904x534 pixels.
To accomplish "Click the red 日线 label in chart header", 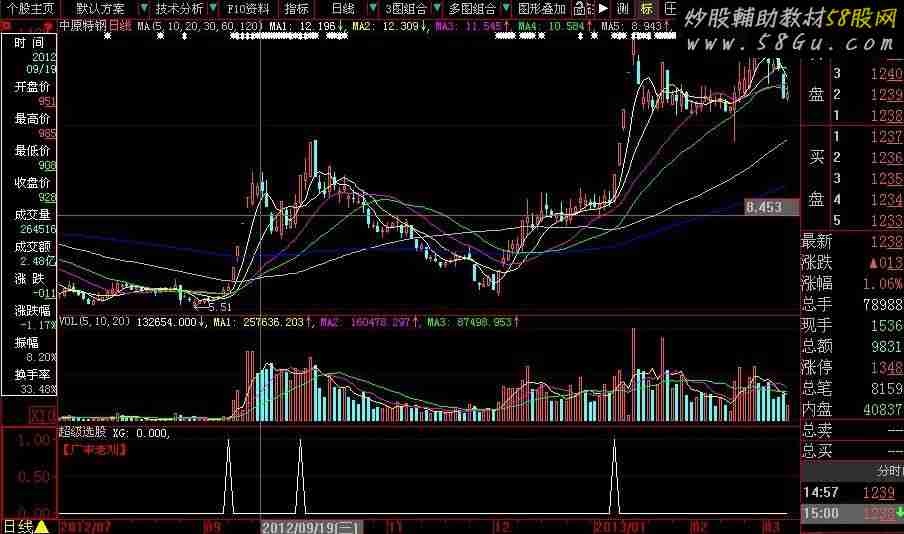I will point(120,26).
